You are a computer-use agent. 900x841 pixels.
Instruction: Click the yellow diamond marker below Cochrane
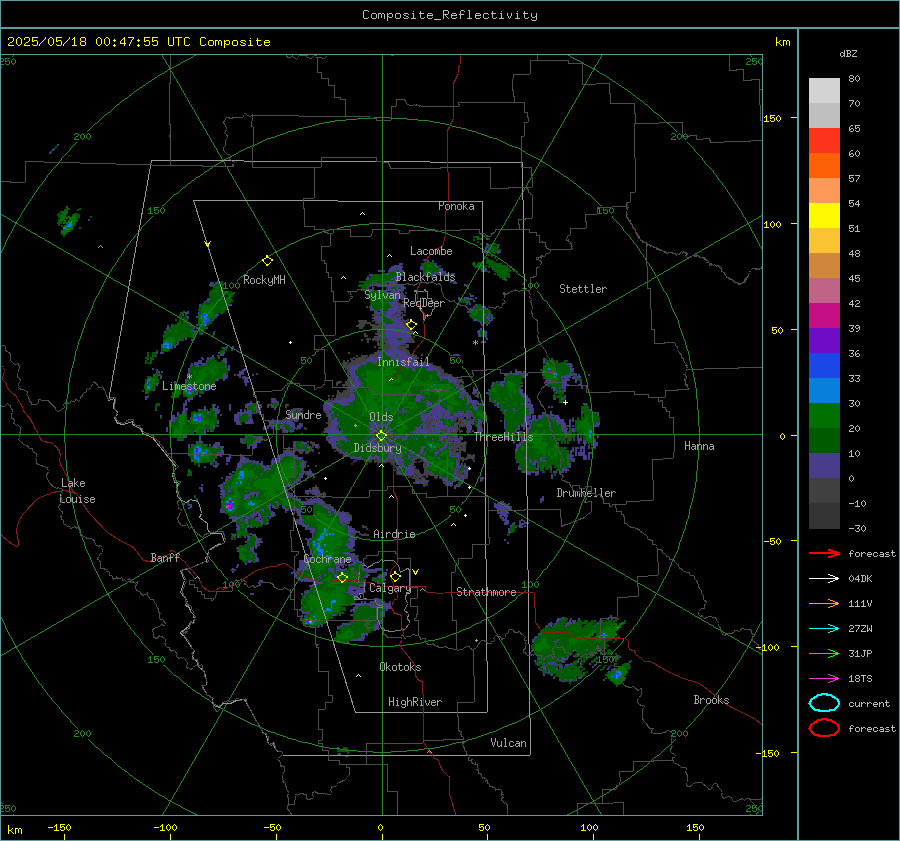pos(343,577)
